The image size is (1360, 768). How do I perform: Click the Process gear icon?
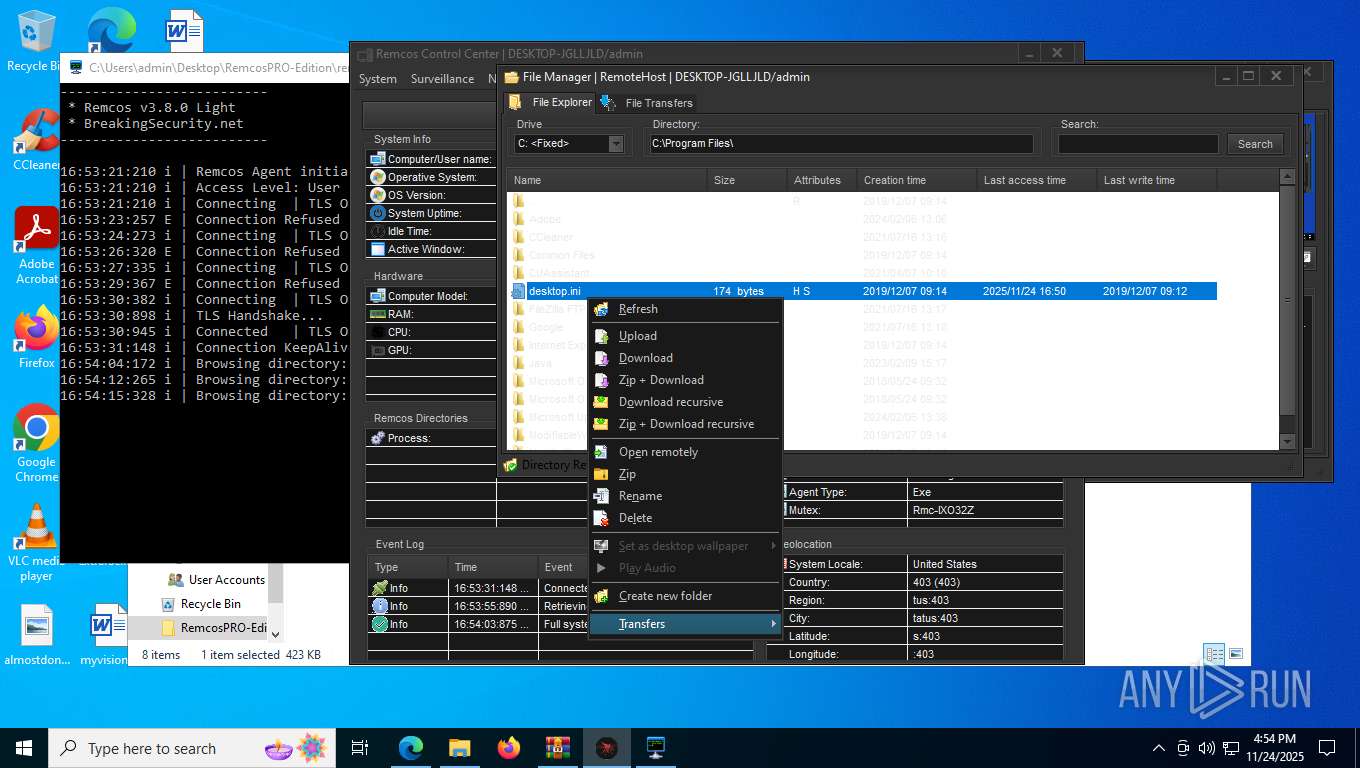click(x=378, y=438)
